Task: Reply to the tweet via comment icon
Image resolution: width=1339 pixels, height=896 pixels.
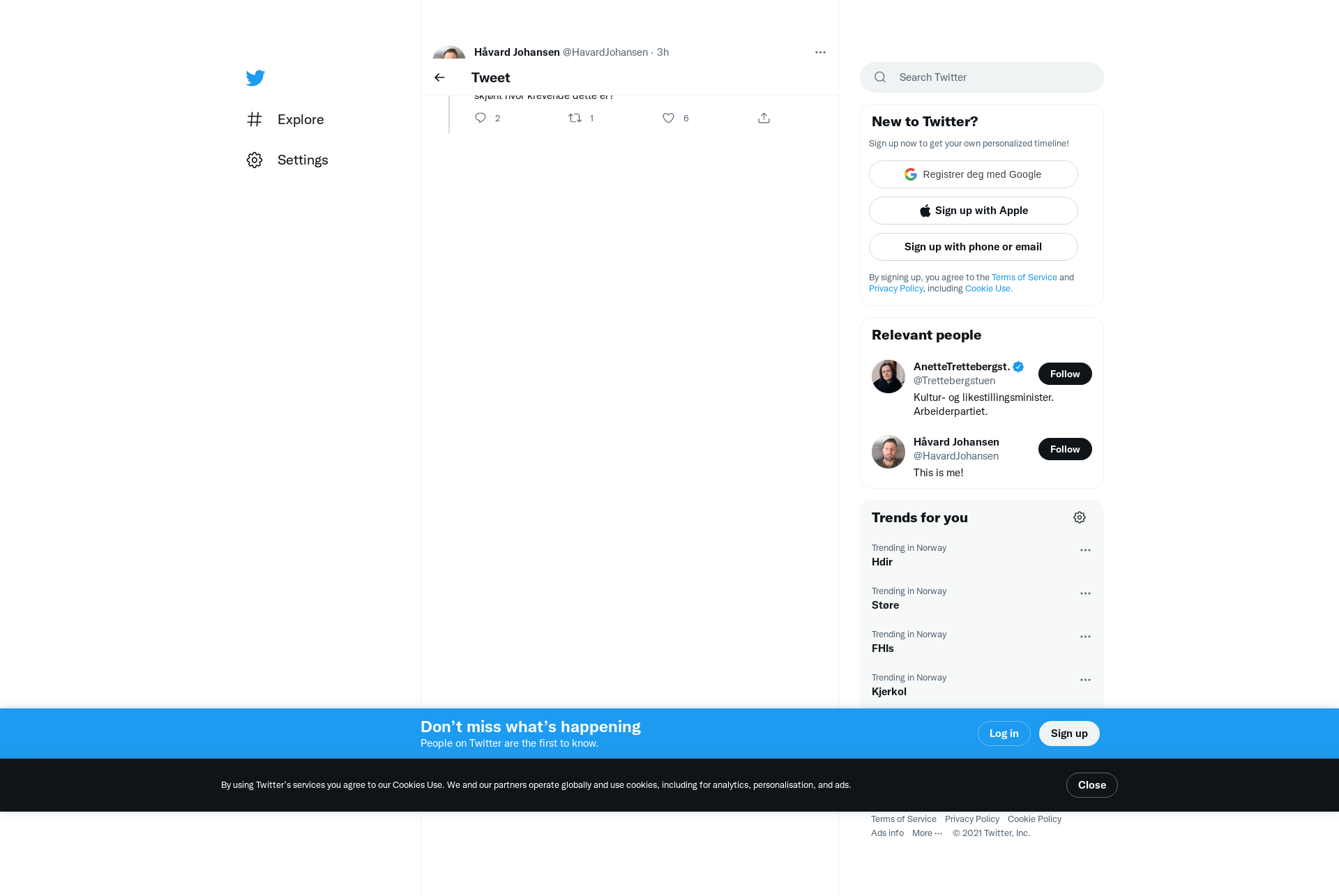Action: coord(481,118)
